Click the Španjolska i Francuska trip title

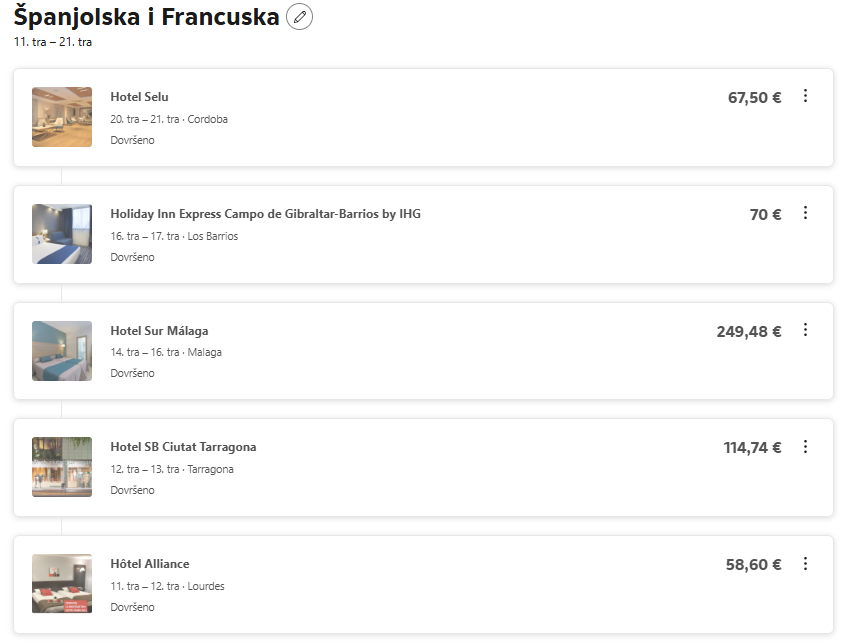click(x=147, y=16)
